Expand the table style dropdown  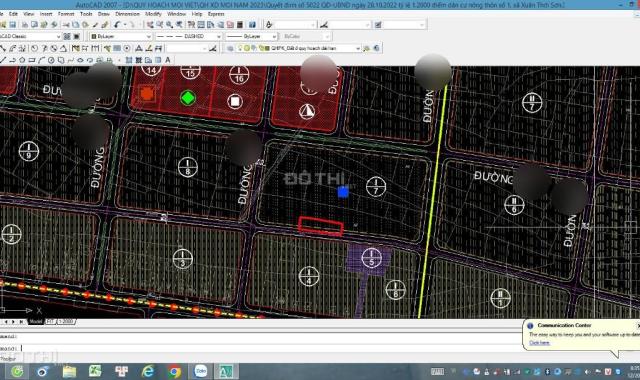pyautogui.click(x=422, y=25)
